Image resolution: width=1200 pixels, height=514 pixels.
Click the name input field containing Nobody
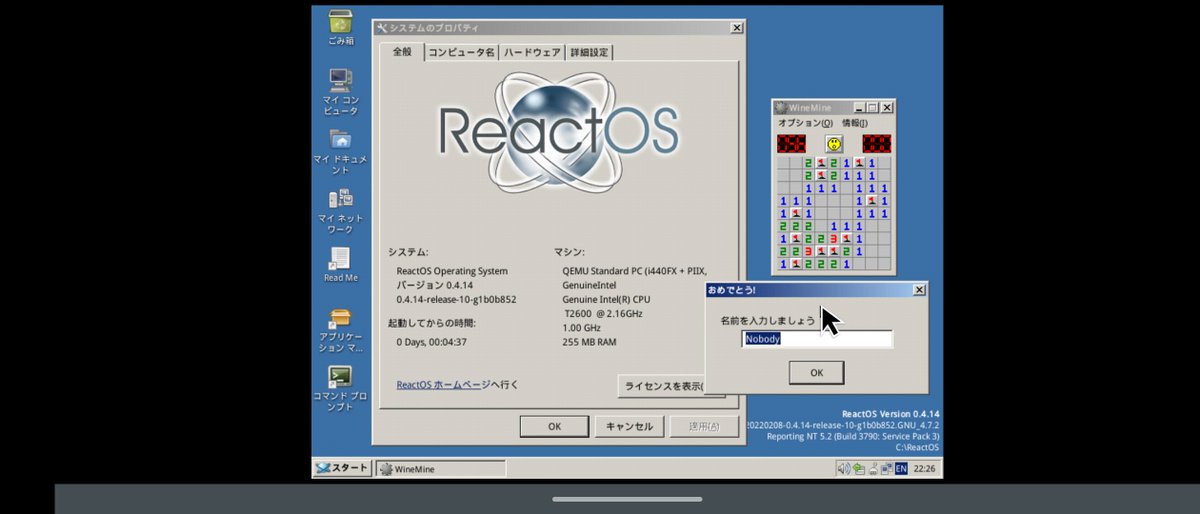click(x=817, y=339)
